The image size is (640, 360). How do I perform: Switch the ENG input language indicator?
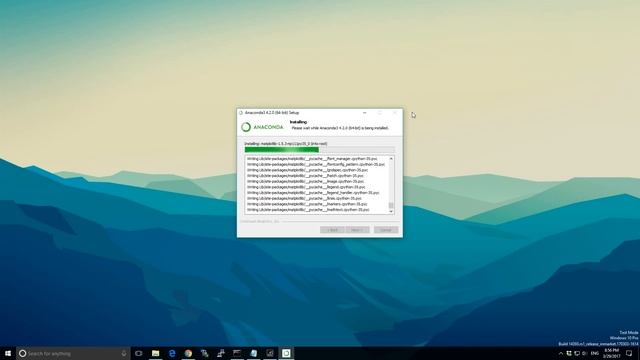click(595, 353)
